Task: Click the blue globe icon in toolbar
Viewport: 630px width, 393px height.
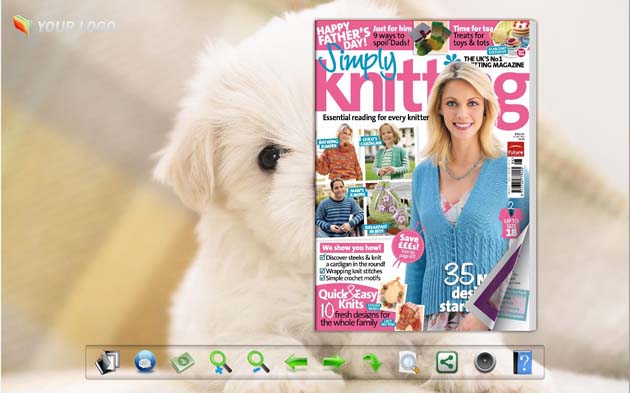Action: click(x=145, y=362)
